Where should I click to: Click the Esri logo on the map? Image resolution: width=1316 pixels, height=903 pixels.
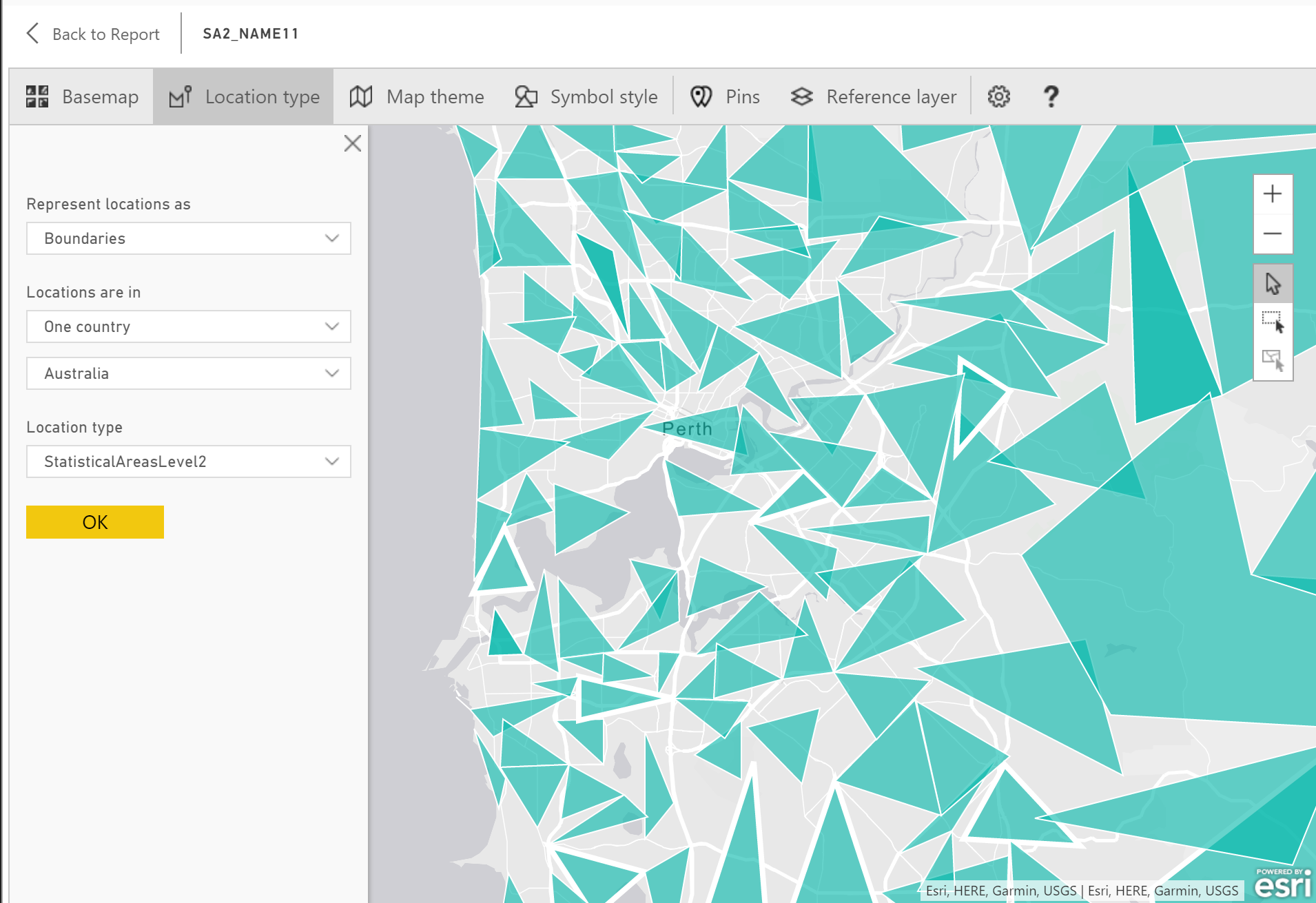(x=1282, y=884)
